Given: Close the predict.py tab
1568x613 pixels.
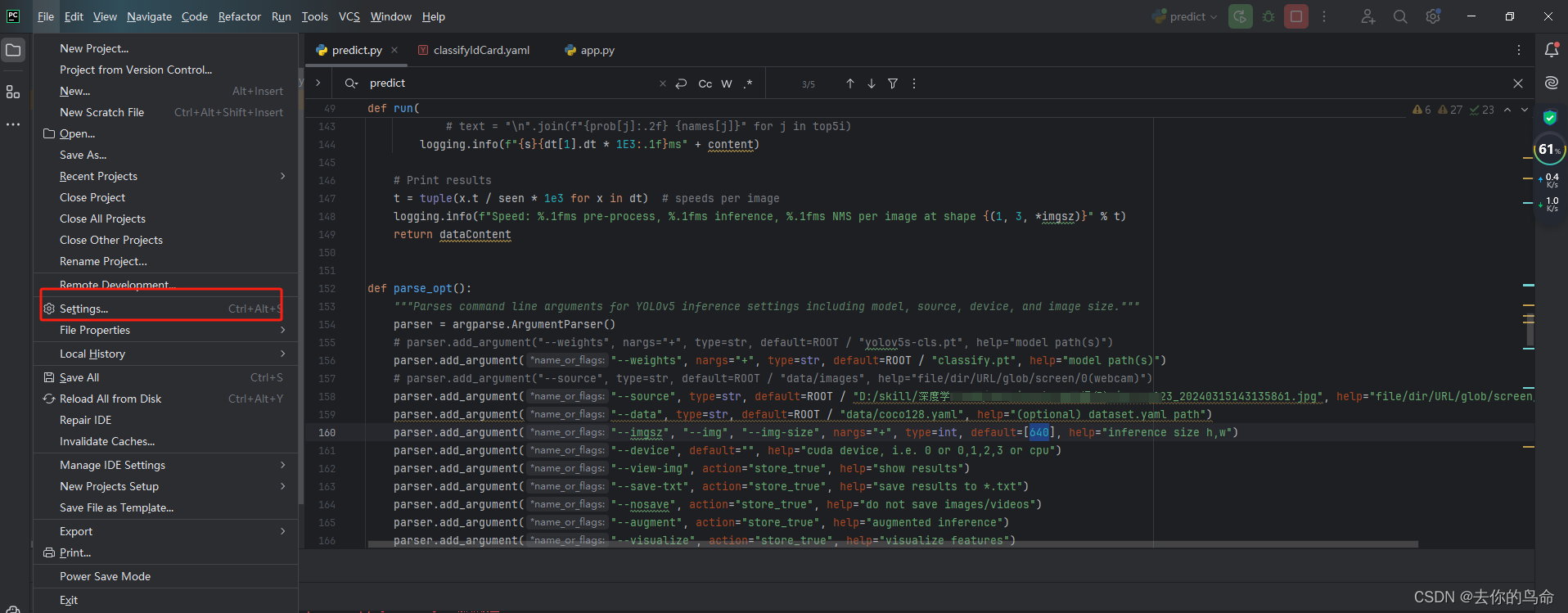Looking at the screenshot, I should pos(394,50).
